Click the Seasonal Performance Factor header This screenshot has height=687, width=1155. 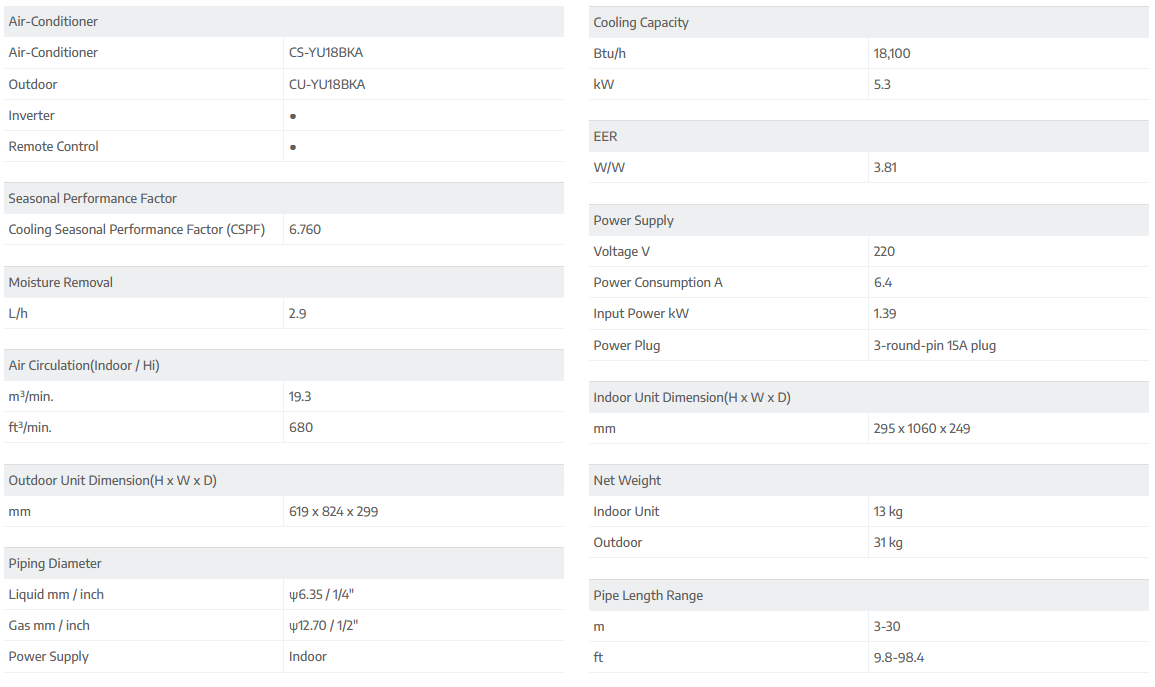pyautogui.click(x=93, y=198)
